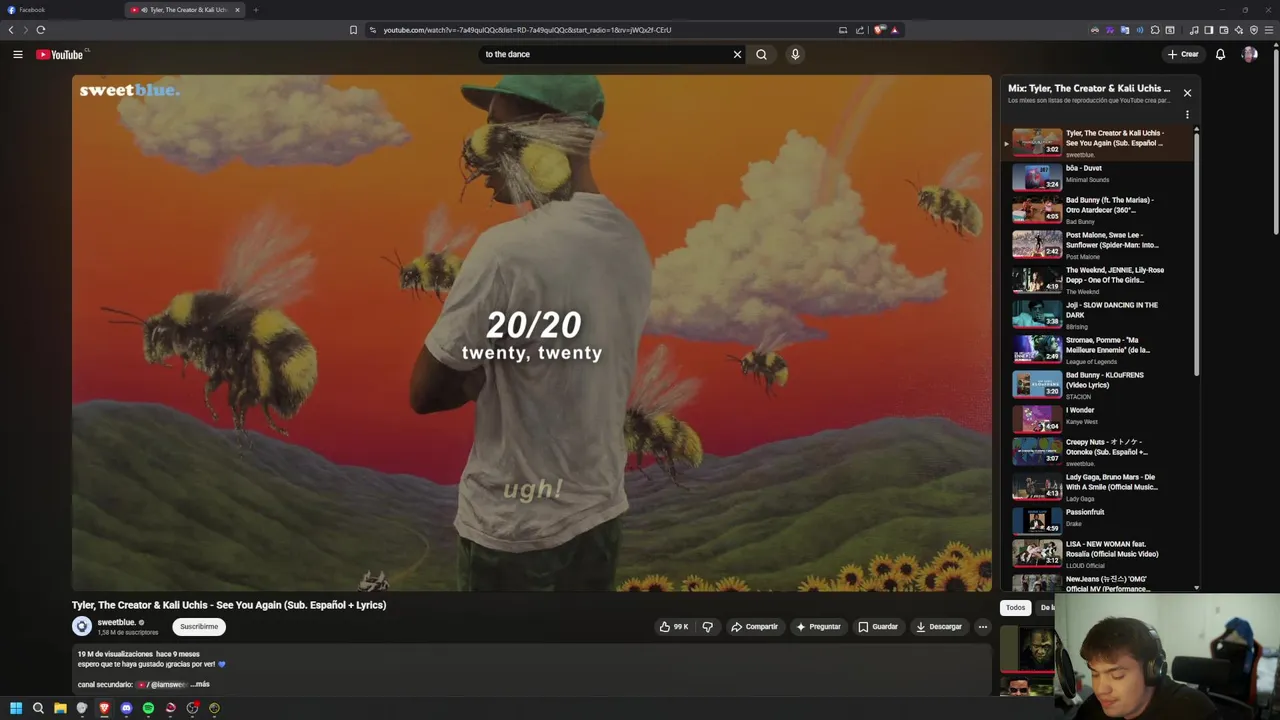Click the Crear button
1280x720 pixels.
pyautogui.click(x=1183, y=54)
